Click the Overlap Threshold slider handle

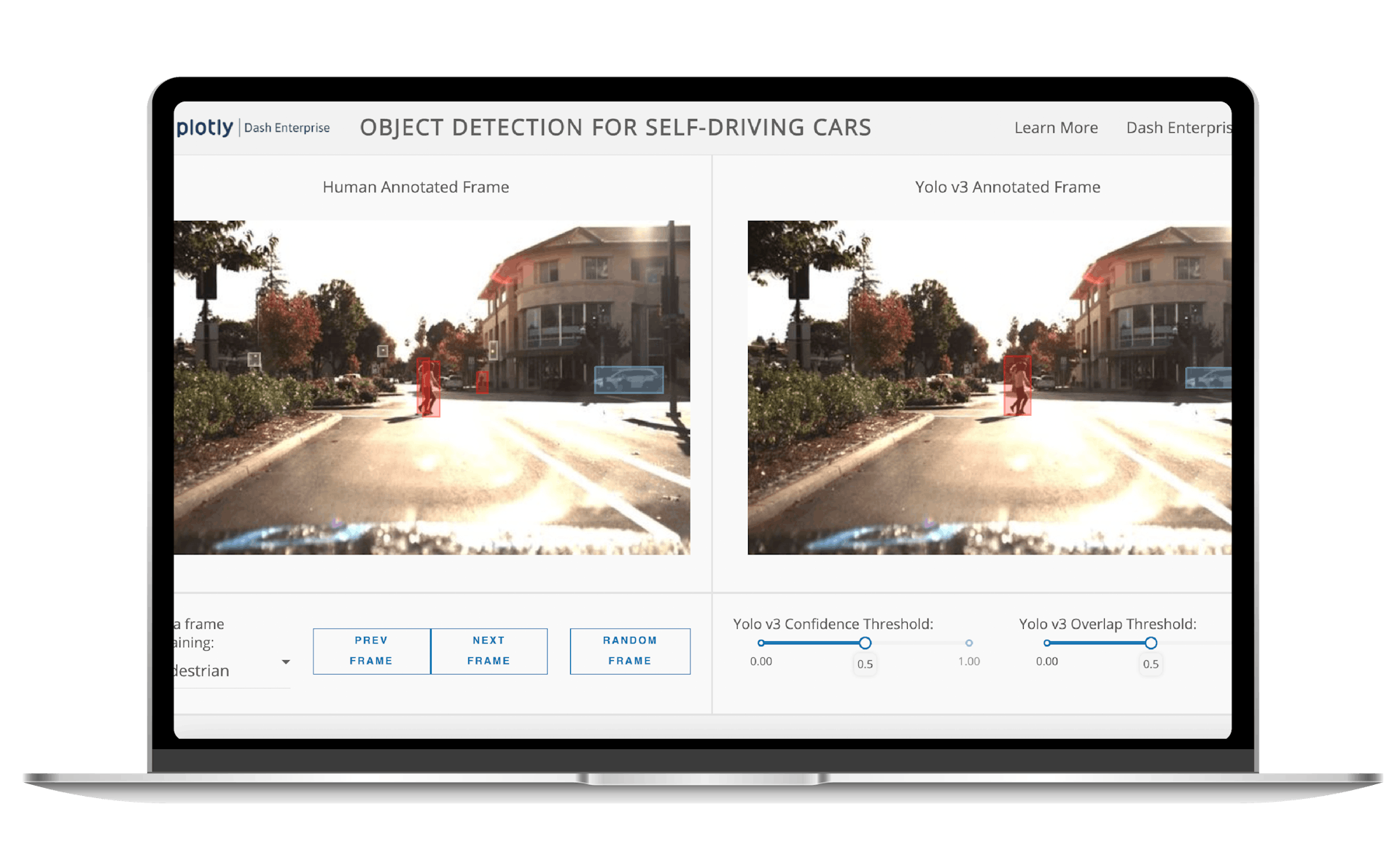tap(1151, 643)
